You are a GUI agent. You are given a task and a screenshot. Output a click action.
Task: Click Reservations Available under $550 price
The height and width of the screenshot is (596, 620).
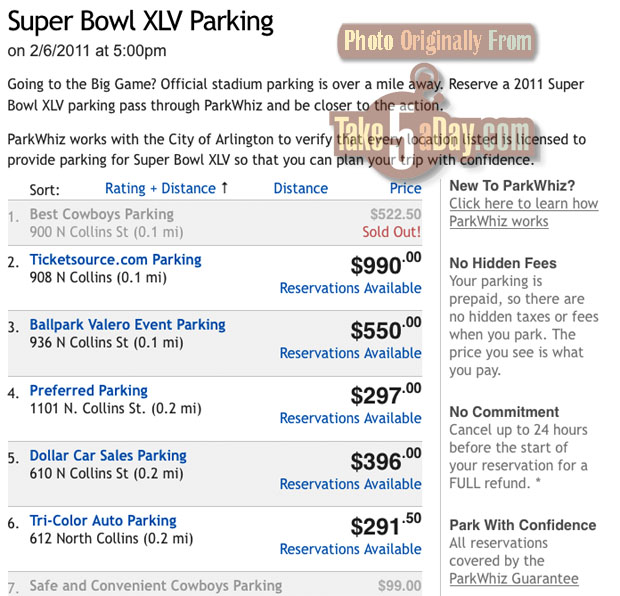click(350, 353)
